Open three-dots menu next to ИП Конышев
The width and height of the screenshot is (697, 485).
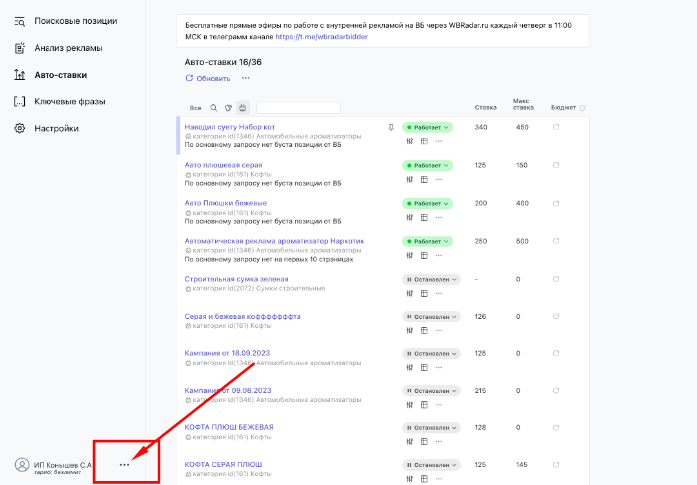point(124,465)
